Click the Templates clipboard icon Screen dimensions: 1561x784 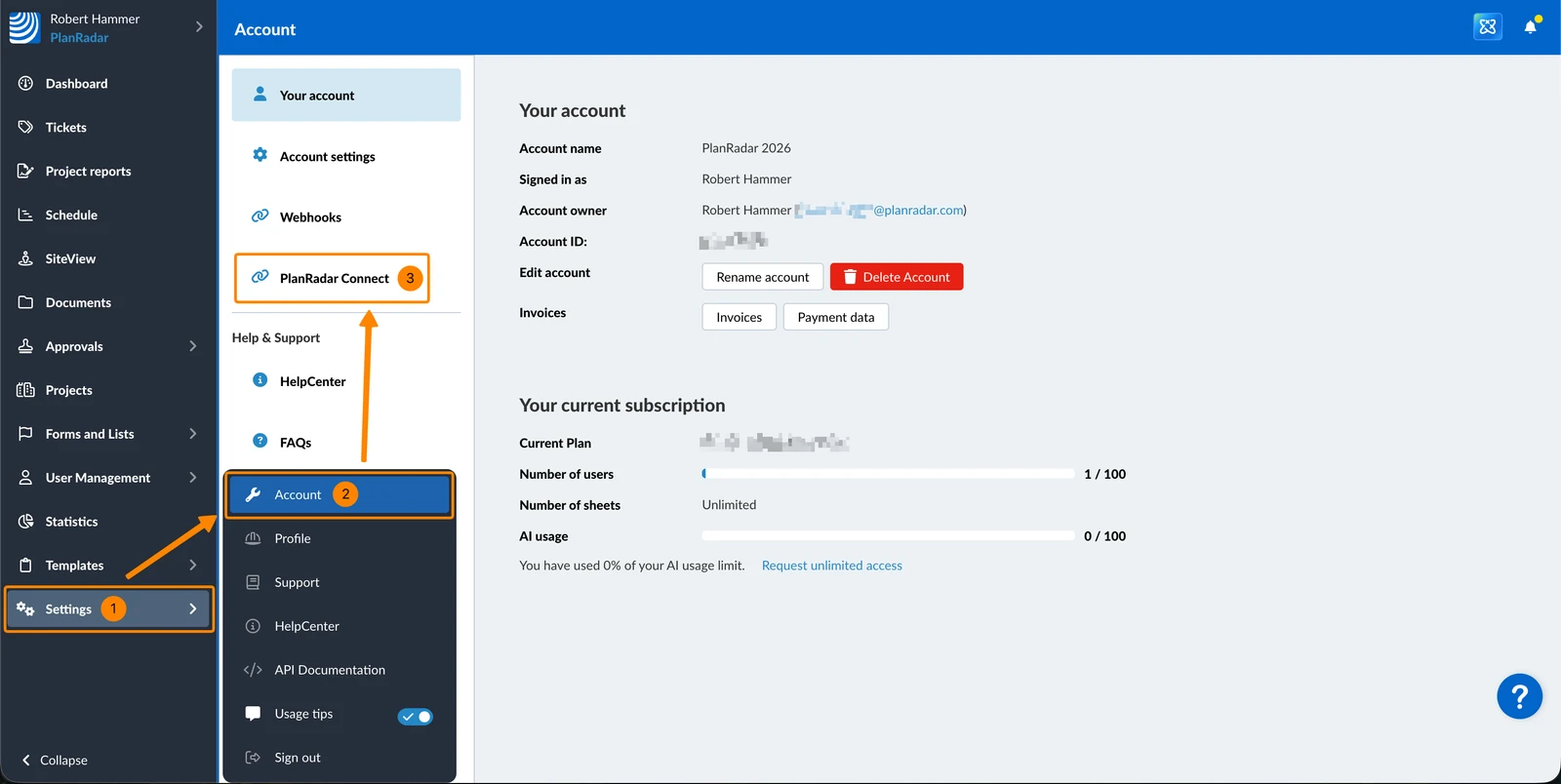pyautogui.click(x=26, y=566)
